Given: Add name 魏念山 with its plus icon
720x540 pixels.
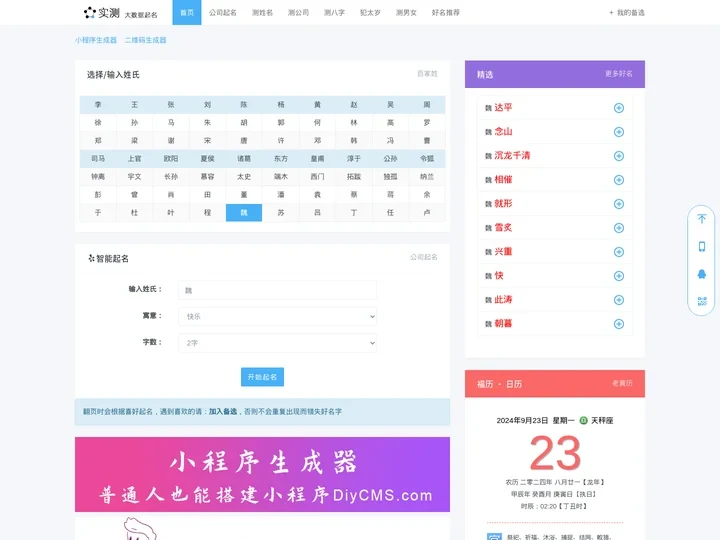Looking at the screenshot, I should [x=619, y=132].
